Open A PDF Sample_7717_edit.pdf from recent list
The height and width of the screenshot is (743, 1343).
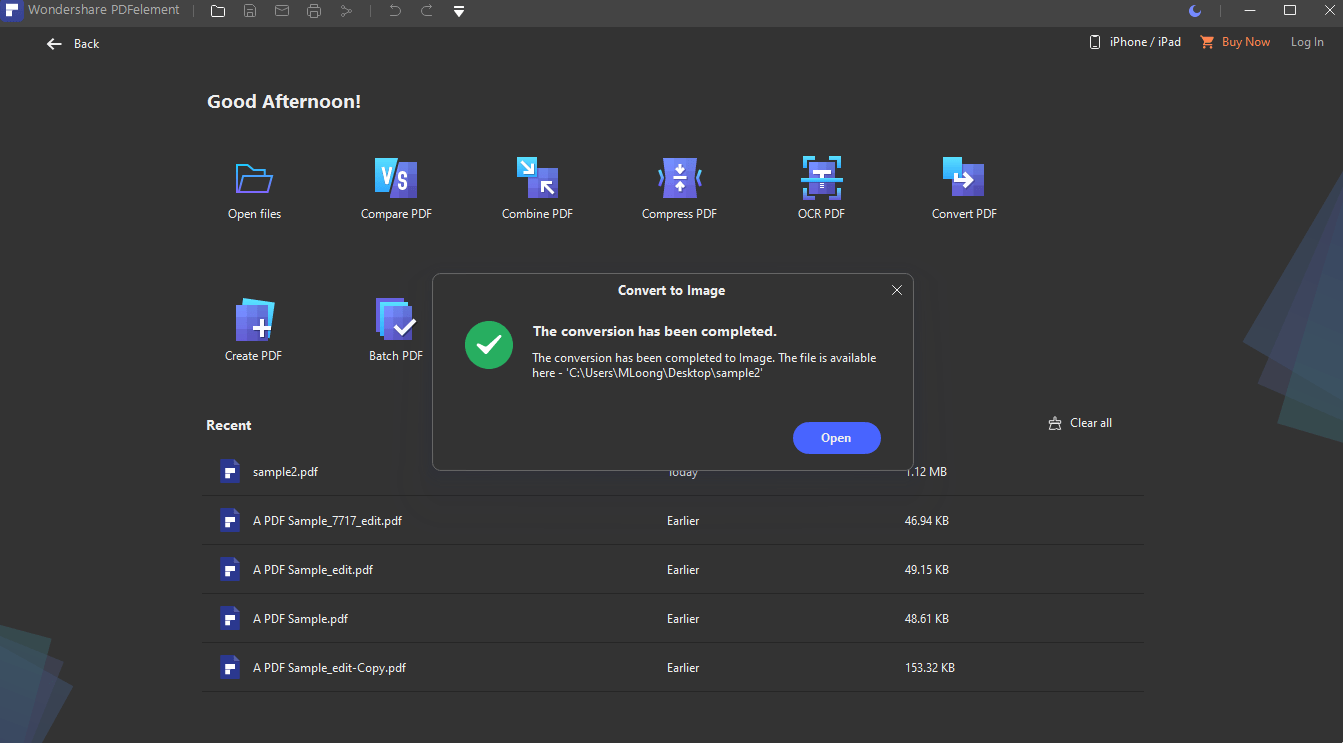click(x=327, y=521)
